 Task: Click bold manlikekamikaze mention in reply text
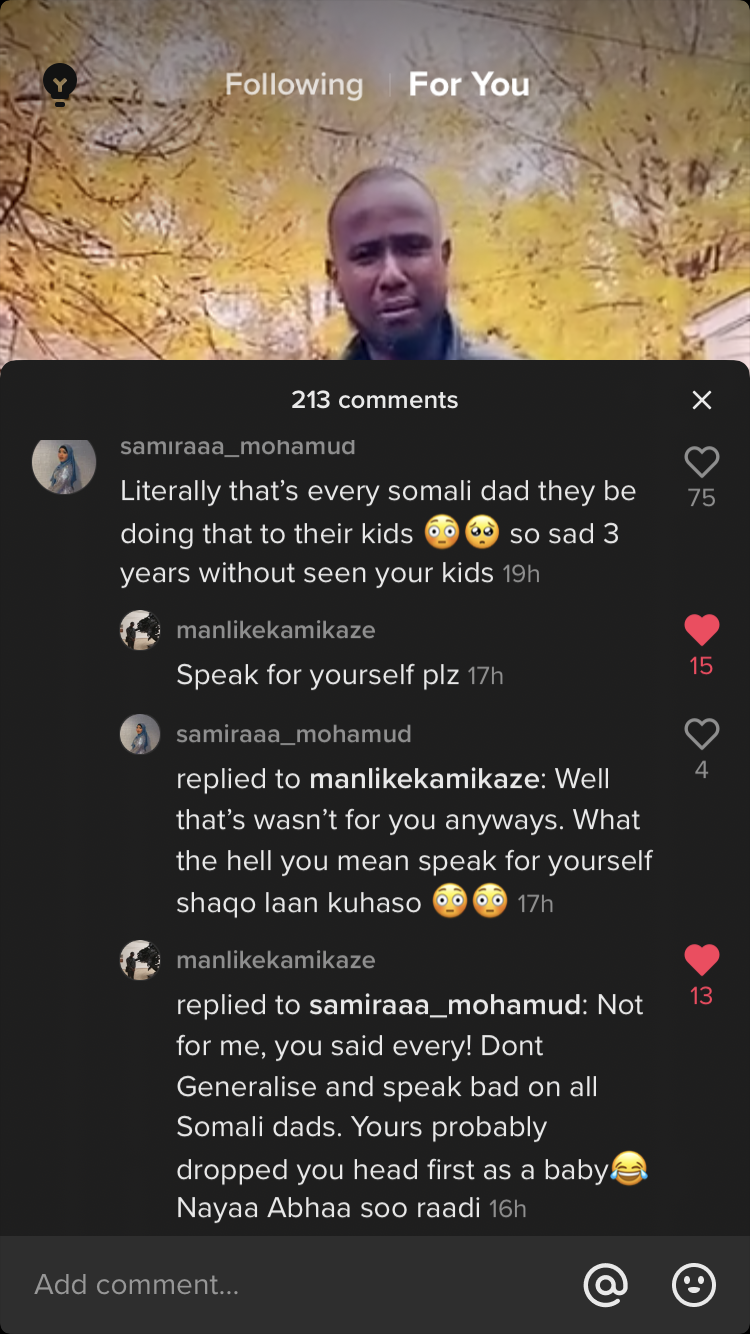tap(424, 779)
